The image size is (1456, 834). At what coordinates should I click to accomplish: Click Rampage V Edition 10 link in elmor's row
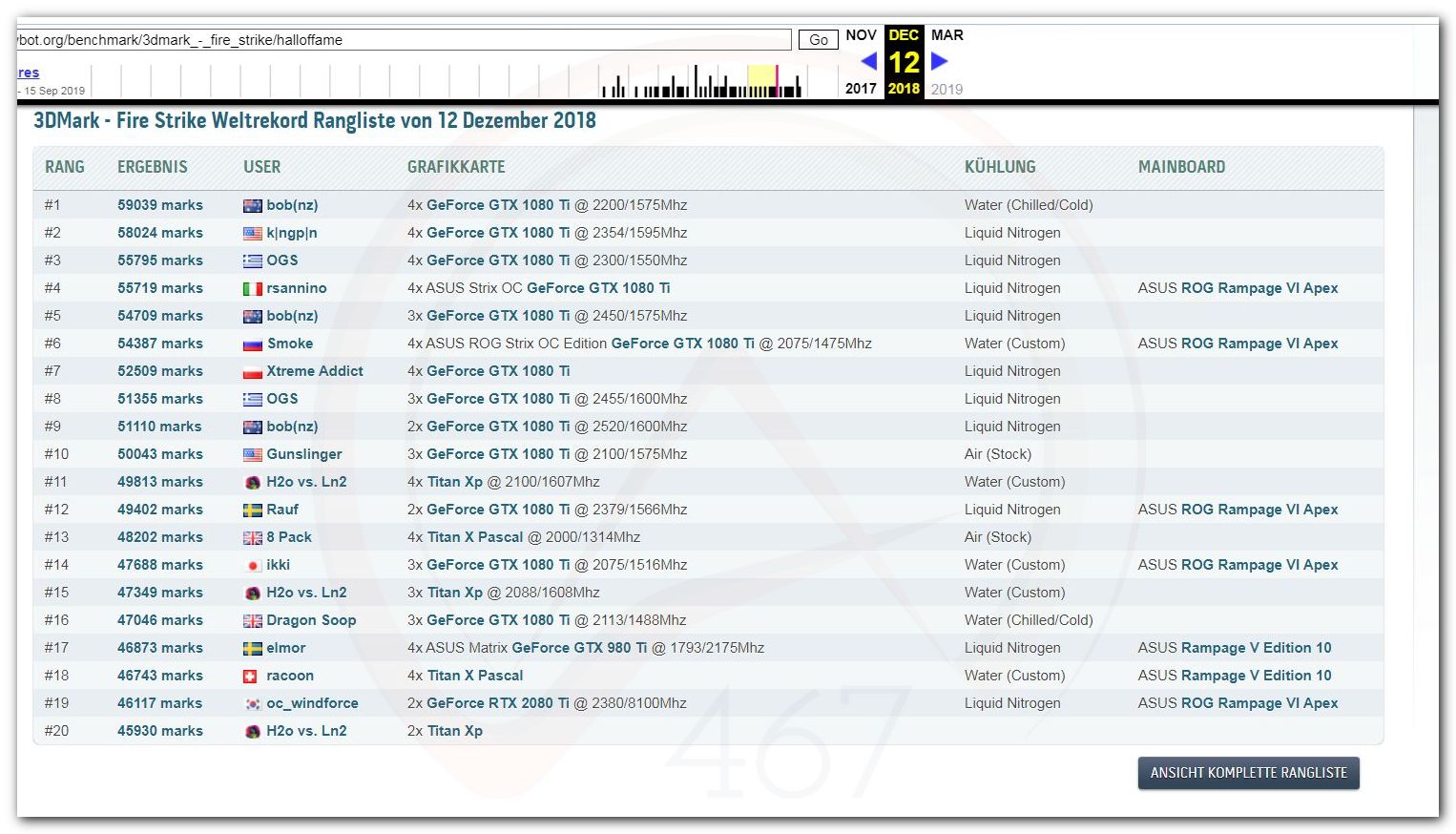tap(1256, 648)
